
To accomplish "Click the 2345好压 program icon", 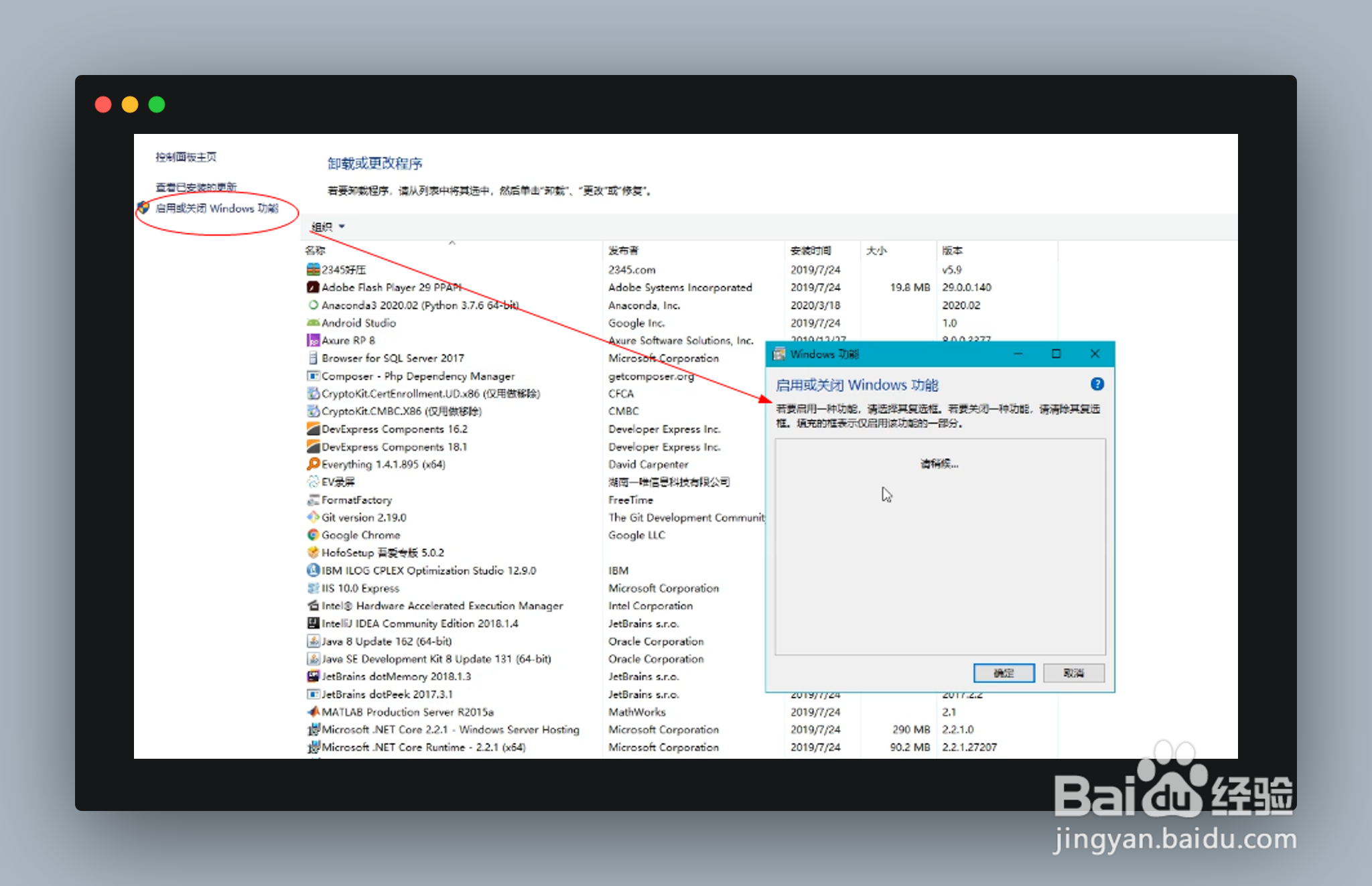I will click(x=313, y=269).
